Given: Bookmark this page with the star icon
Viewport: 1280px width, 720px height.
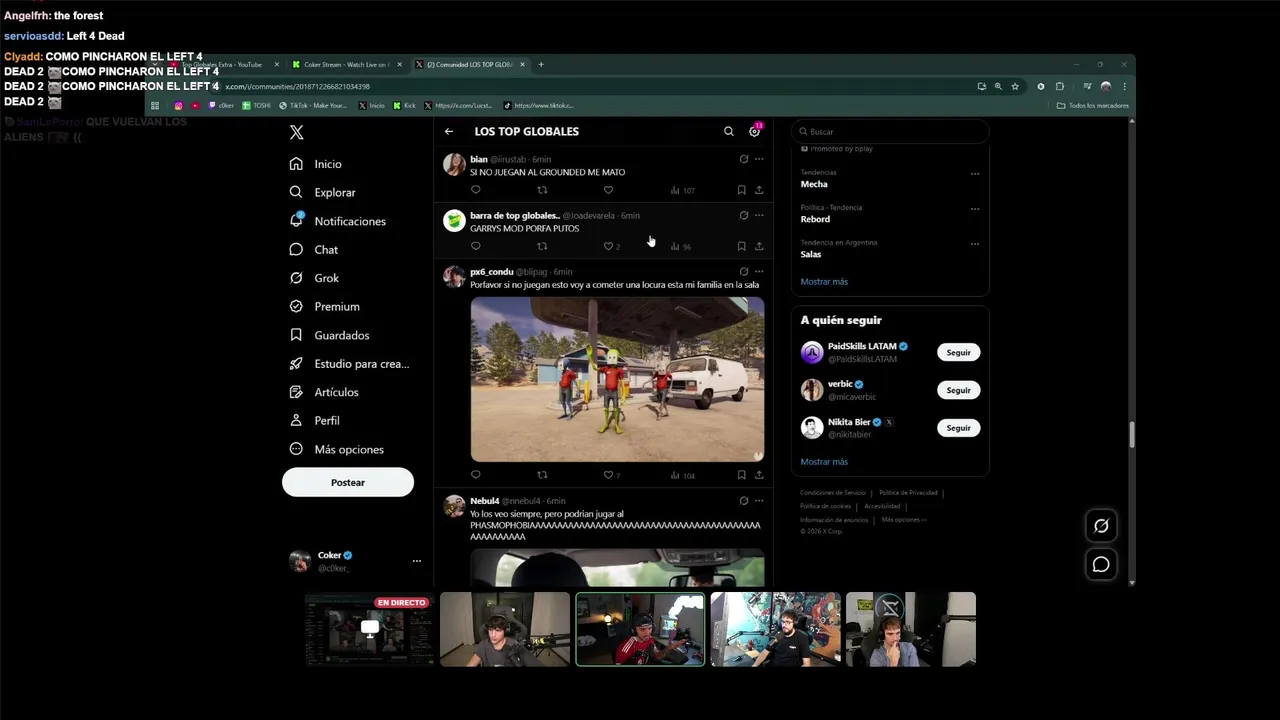Looking at the screenshot, I should [x=1015, y=87].
